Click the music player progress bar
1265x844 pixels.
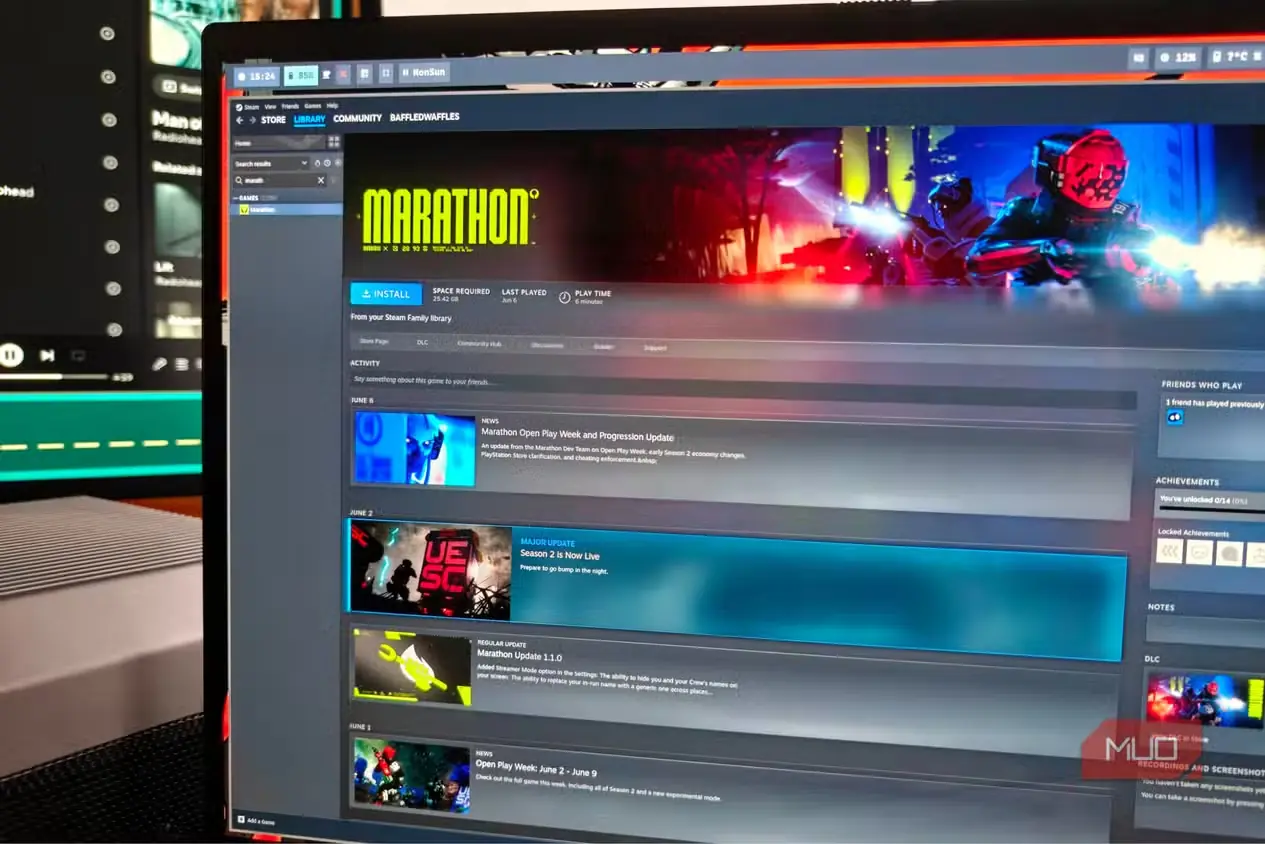pyautogui.click(x=54, y=377)
